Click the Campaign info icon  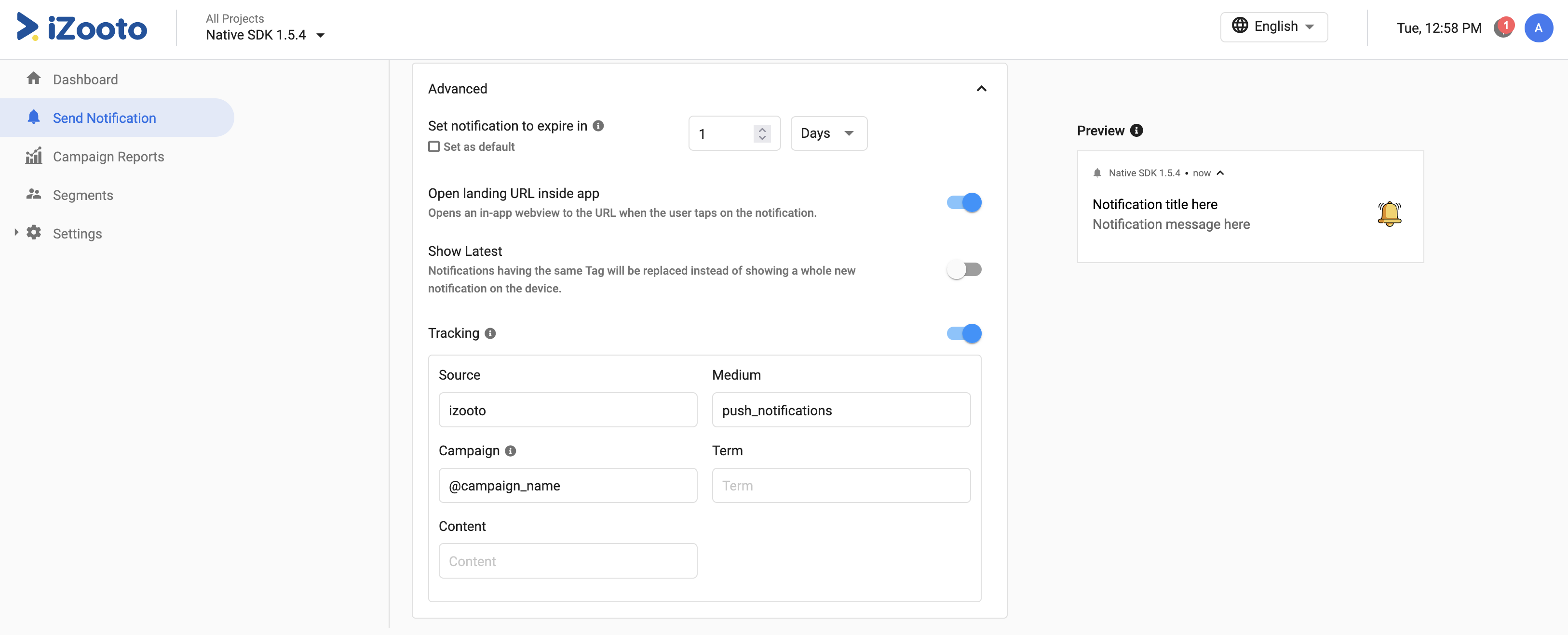[x=511, y=450]
